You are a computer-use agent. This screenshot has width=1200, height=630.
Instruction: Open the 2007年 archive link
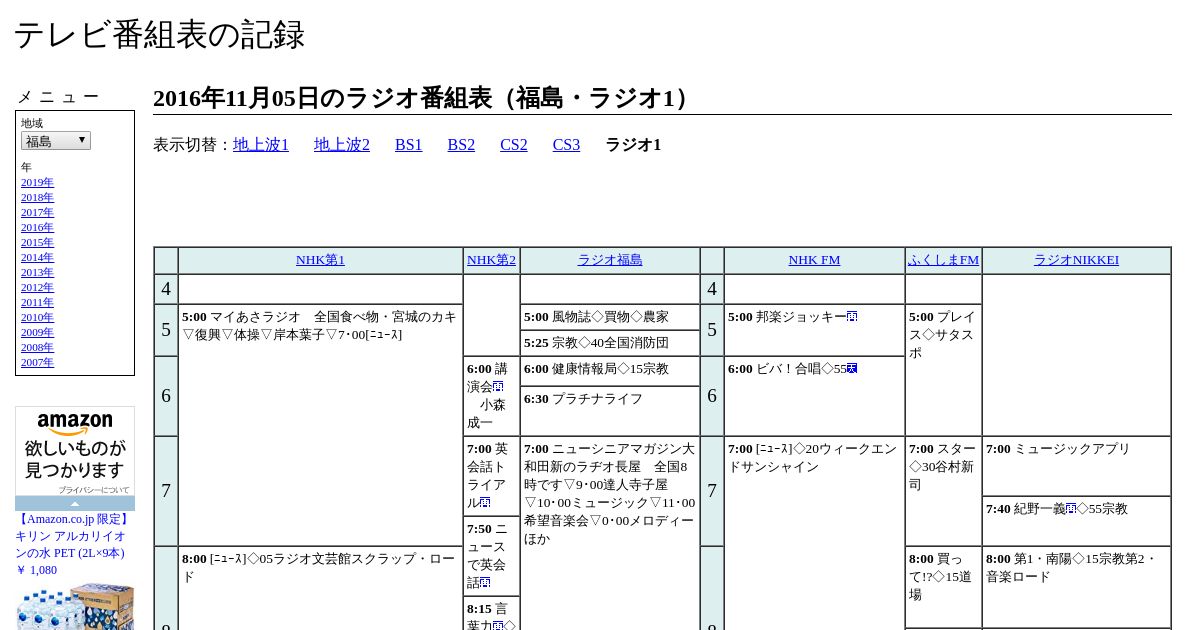pos(37,362)
